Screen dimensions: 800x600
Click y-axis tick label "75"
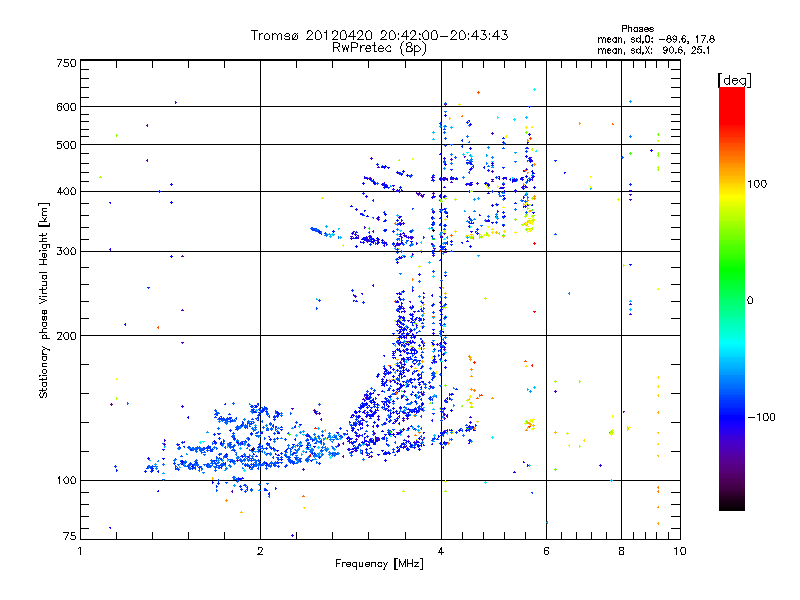[x=70, y=536]
